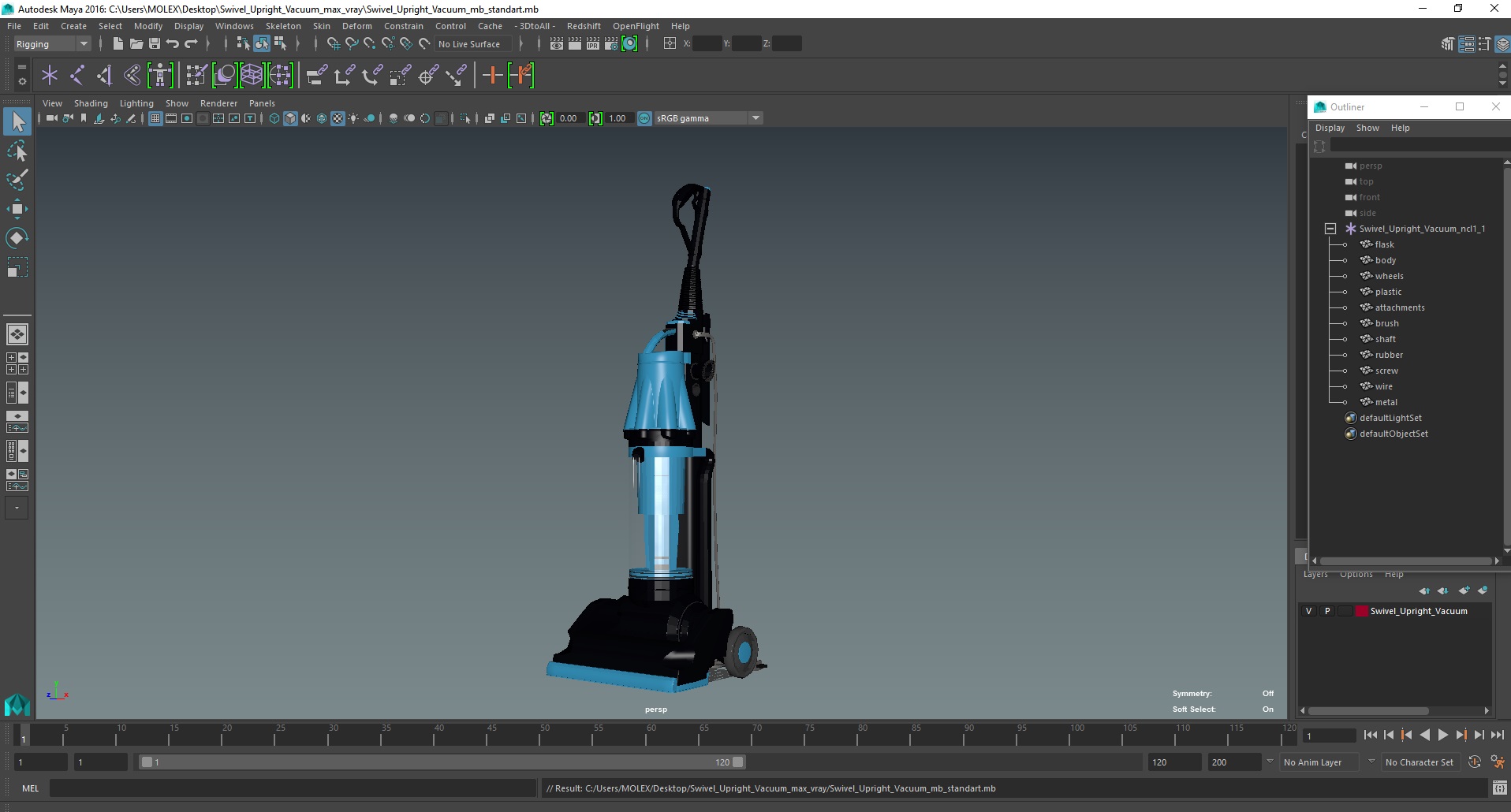
Task: Click MEL script language label
Action: [30, 788]
